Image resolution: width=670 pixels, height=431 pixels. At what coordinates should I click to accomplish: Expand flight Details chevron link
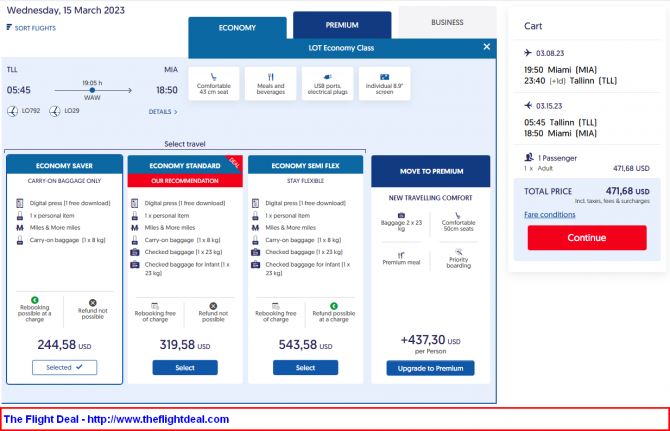click(163, 111)
